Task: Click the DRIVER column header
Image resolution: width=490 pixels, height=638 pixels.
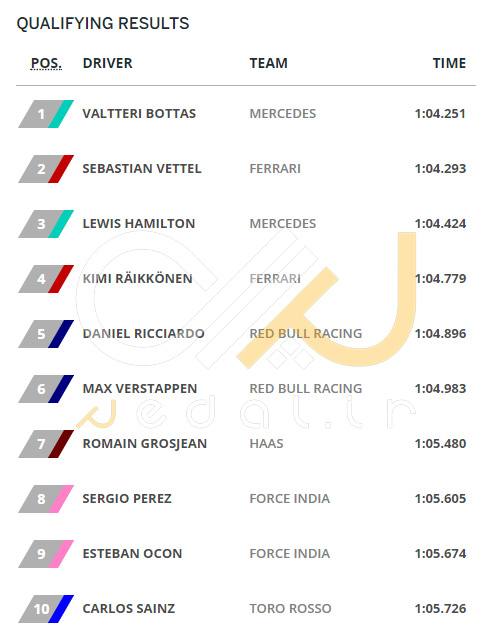Action: coord(107,63)
